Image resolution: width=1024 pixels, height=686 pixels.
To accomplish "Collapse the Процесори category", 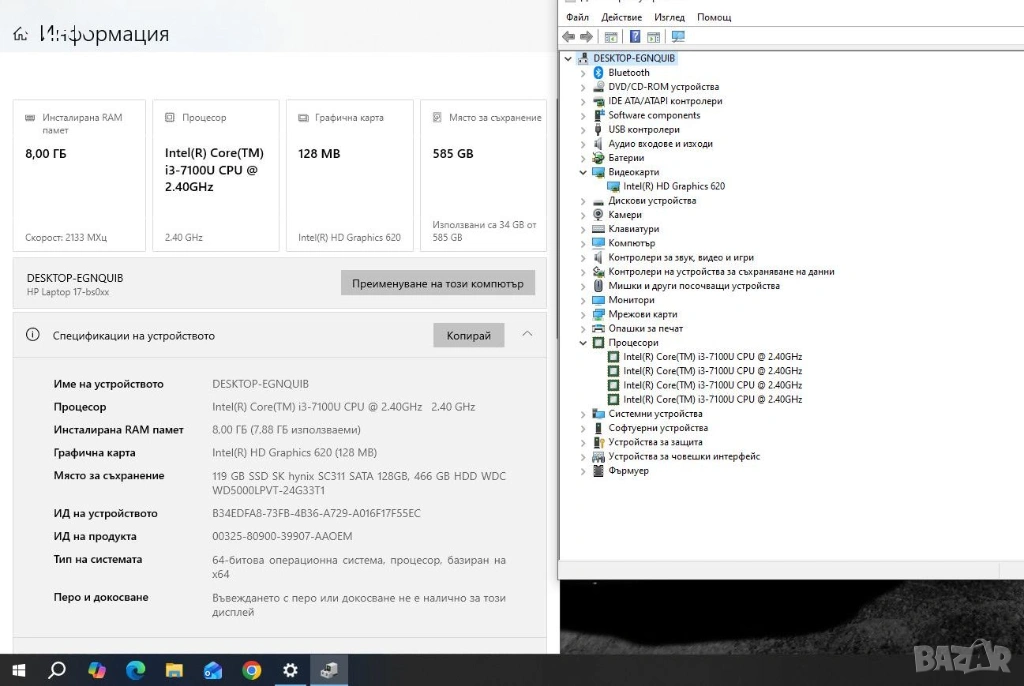I will click(583, 343).
